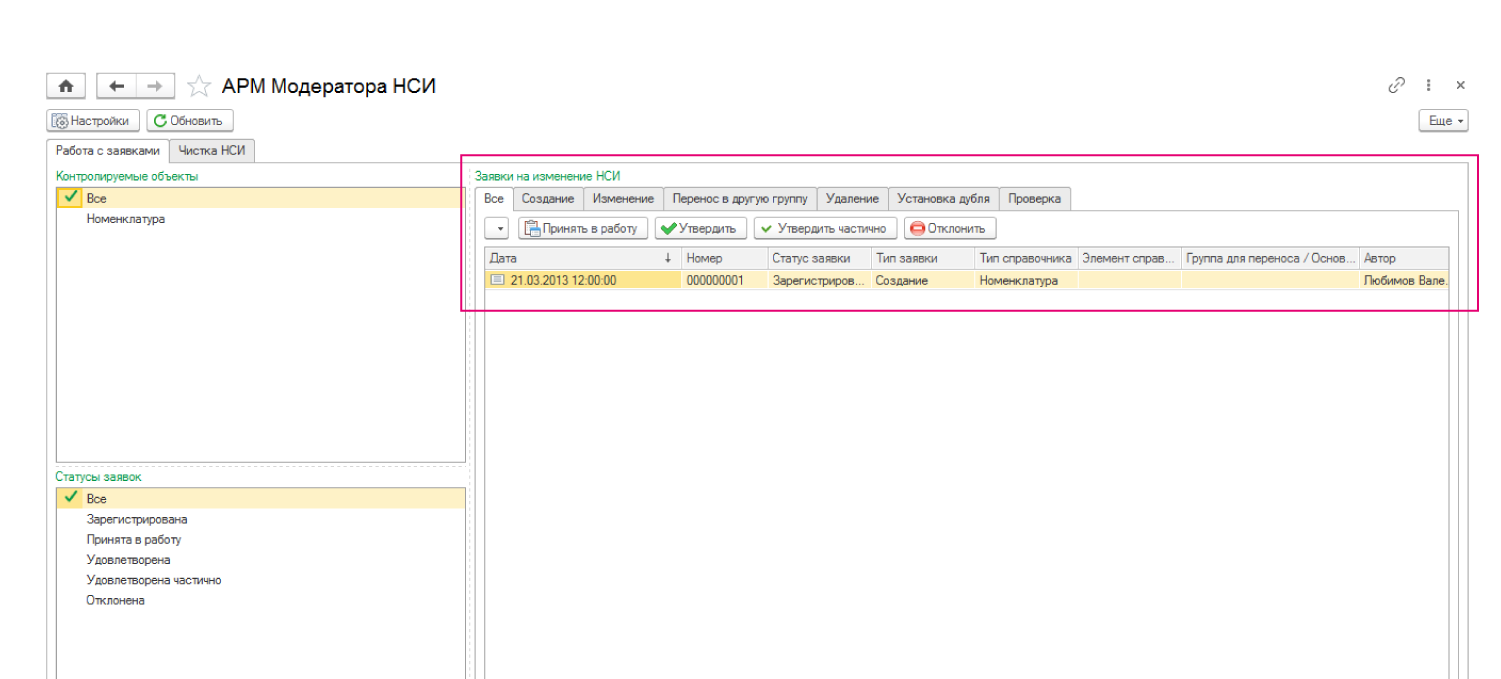Click the Home icon button
Viewport: 1501px width, 679px height.
[66, 87]
